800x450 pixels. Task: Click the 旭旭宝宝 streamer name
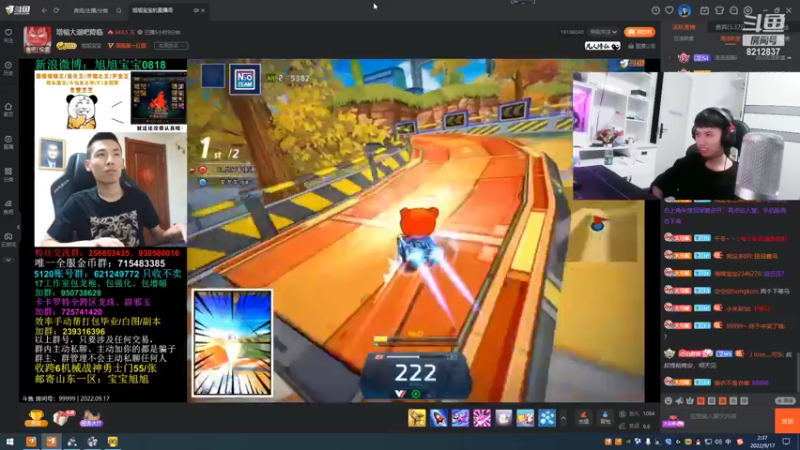pos(91,46)
